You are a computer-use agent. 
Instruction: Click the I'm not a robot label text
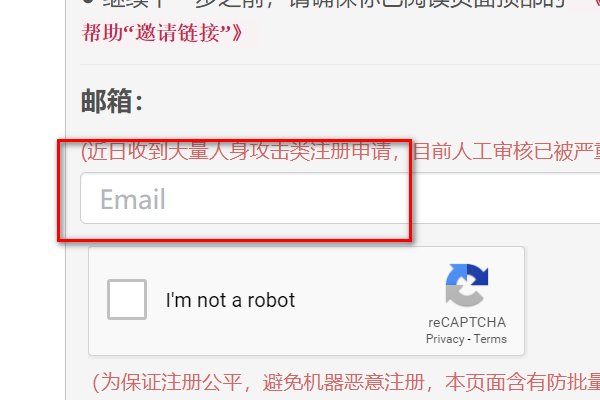coord(230,300)
